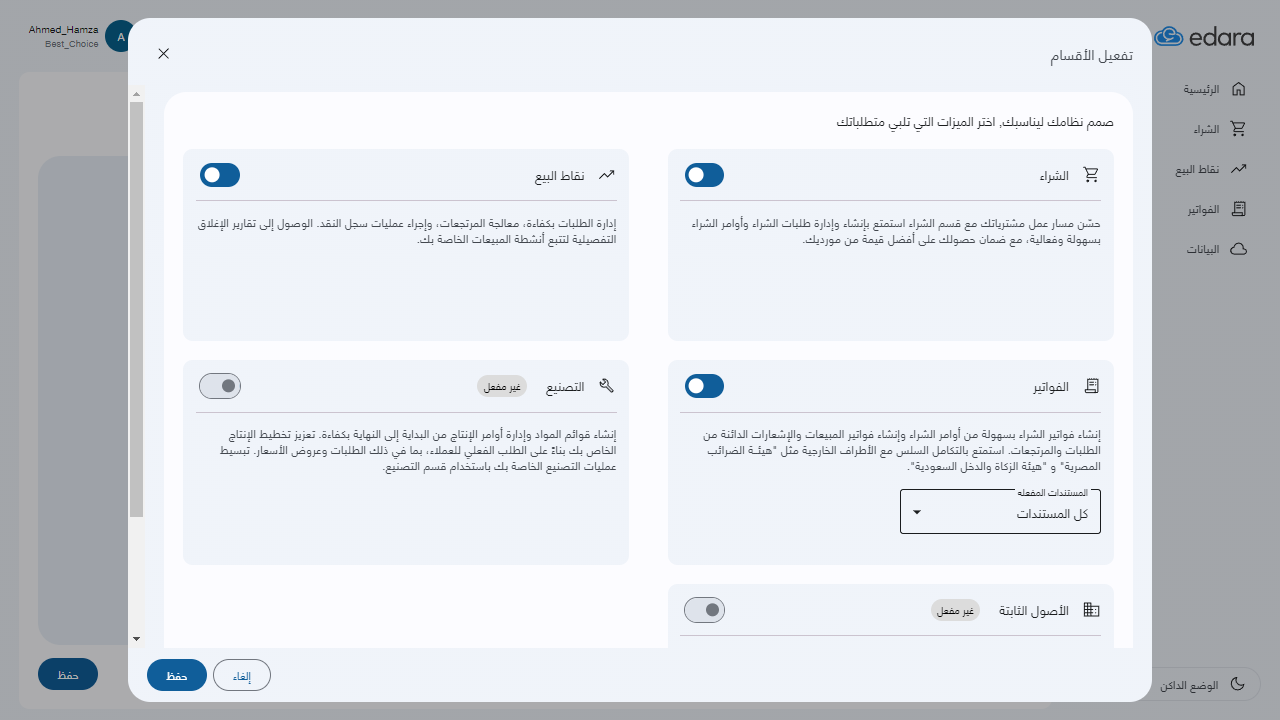
Task: Open the user avatar A
Action: [120, 36]
